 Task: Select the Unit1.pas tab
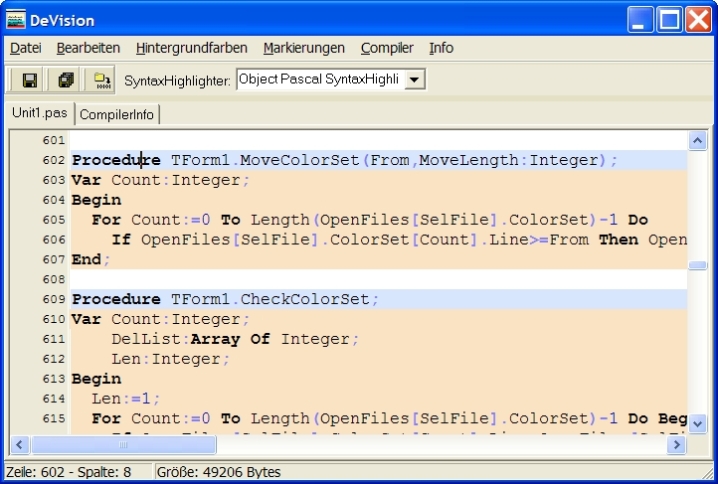tap(39, 113)
